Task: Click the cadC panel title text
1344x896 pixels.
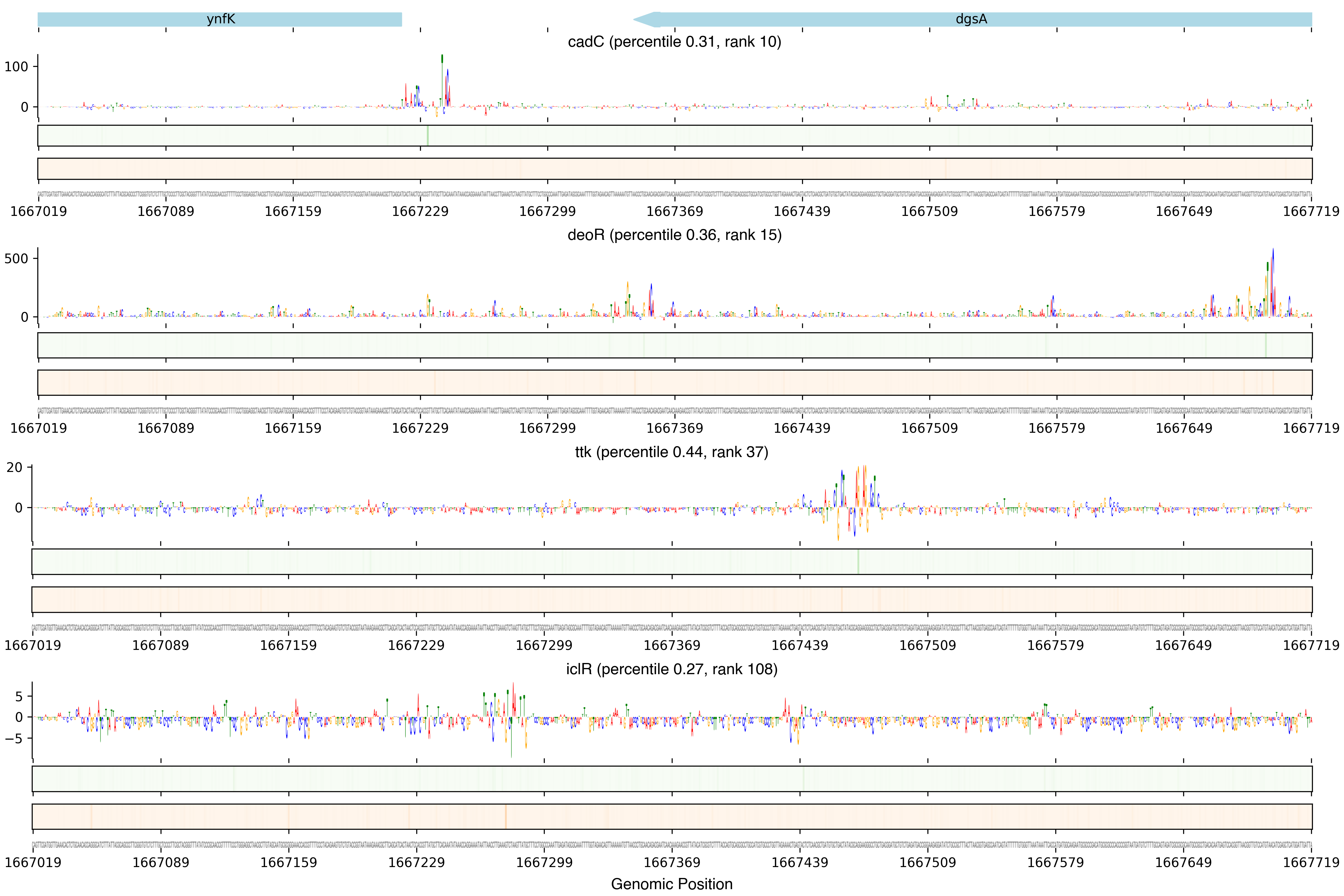Action: point(674,42)
